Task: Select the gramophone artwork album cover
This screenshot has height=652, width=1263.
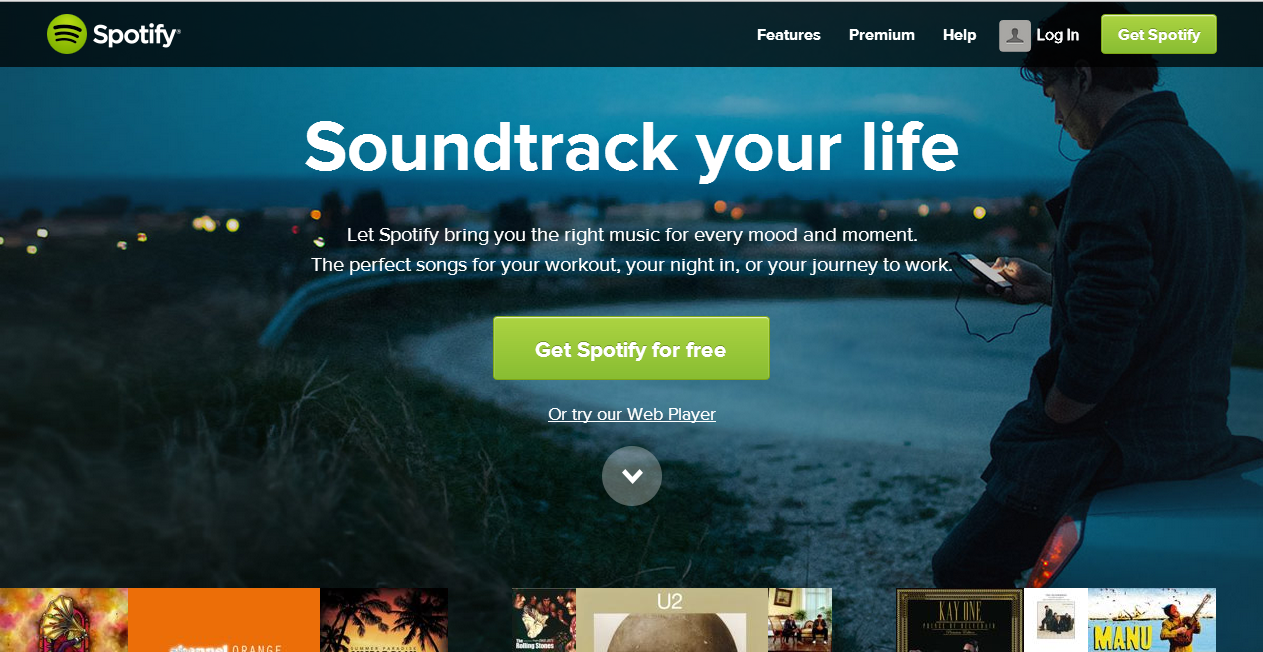Action: [64, 620]
